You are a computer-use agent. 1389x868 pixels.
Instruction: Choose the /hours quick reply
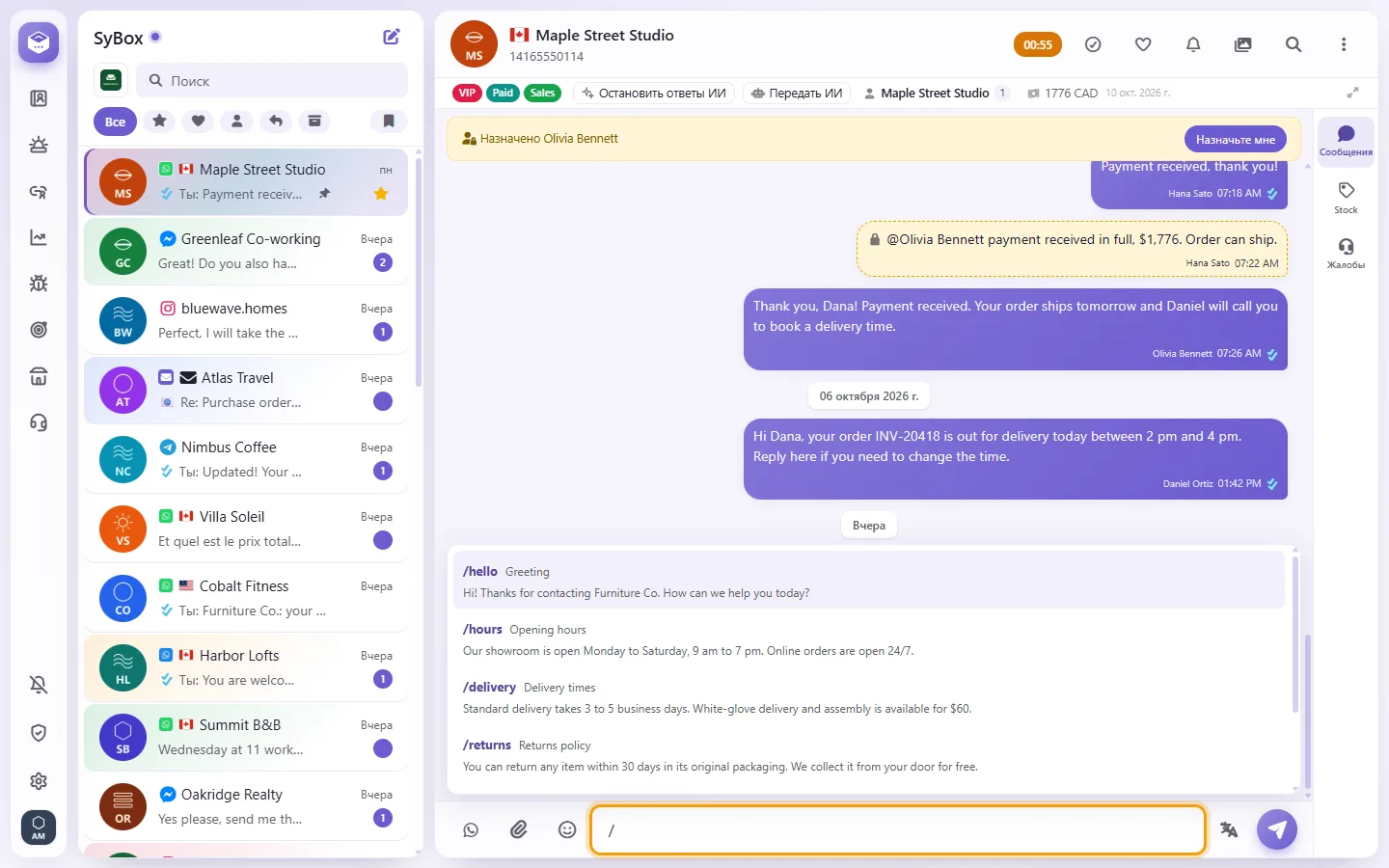pos(868,640)
